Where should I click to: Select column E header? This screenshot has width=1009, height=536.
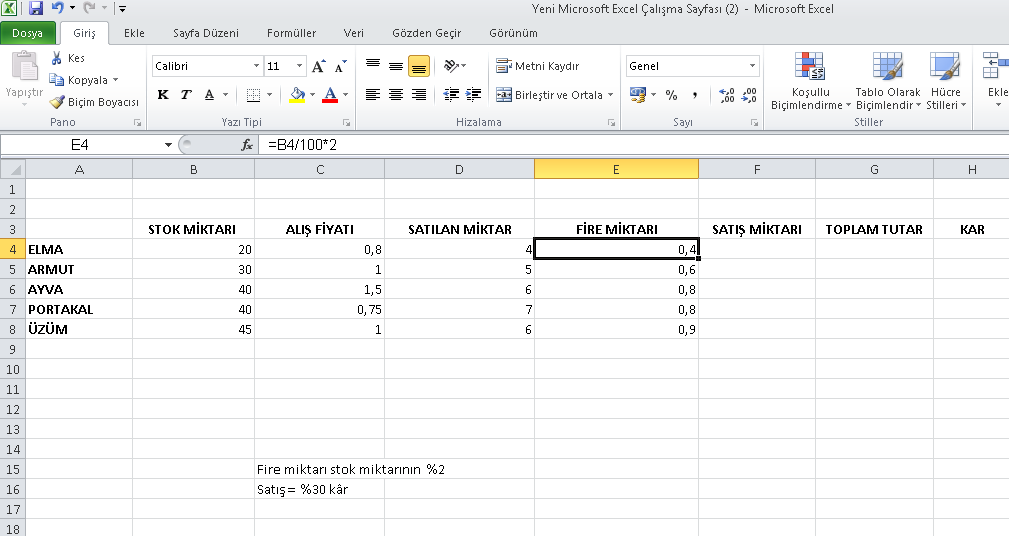[x=616, y=170]
